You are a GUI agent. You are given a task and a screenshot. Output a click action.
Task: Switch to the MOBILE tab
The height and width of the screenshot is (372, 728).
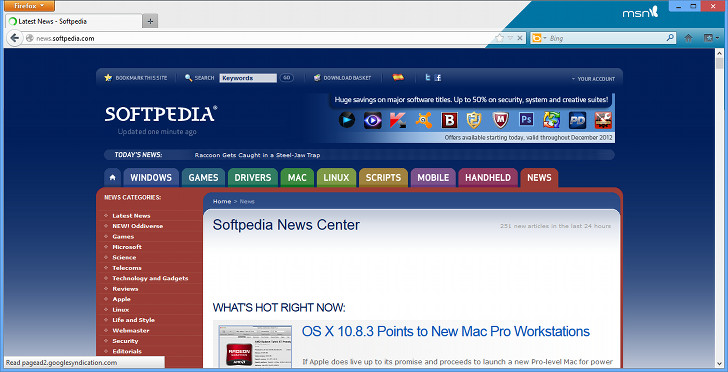pyautogui.click(x=433, y=177)
